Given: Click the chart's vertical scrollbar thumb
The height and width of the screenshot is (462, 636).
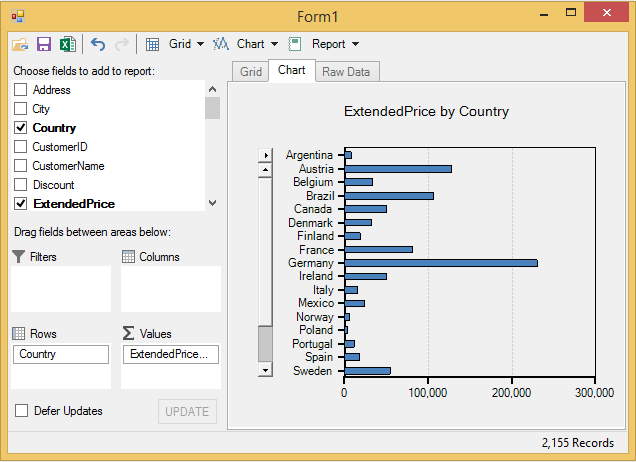Looking at the screenshot, I should coord(265,343).
